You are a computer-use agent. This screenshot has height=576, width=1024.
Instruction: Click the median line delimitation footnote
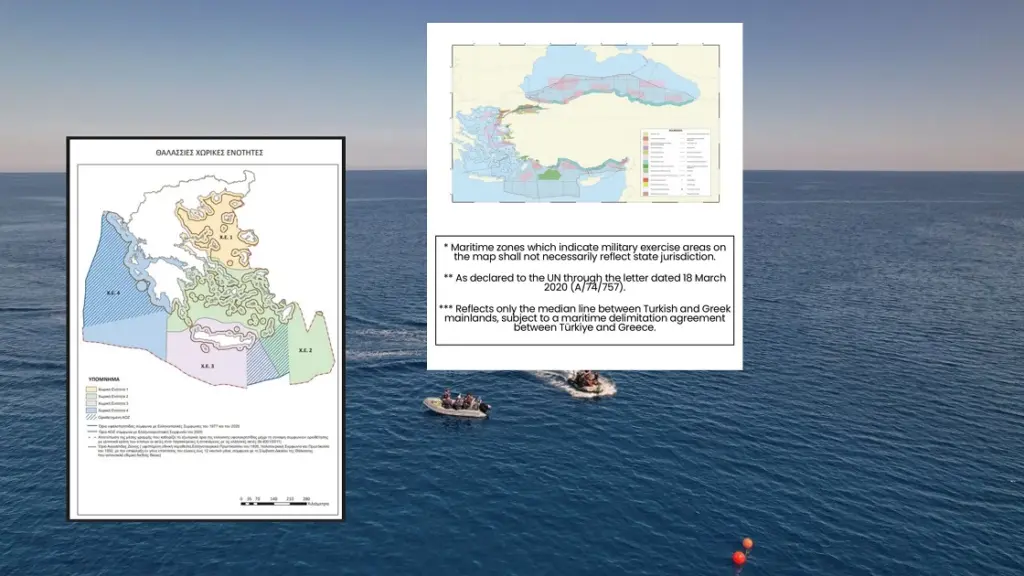tap(585, 318)
